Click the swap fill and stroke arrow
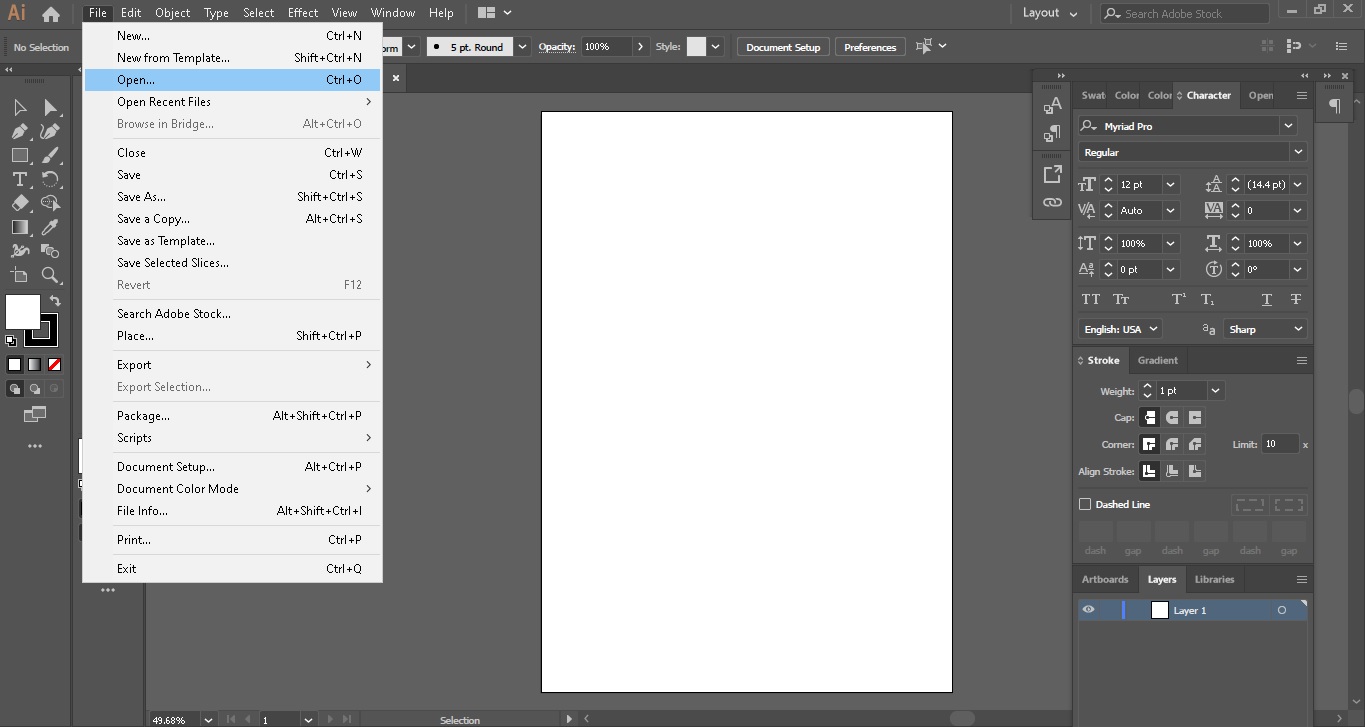Viewport: 1365px width, 727px height. point(55,300)
